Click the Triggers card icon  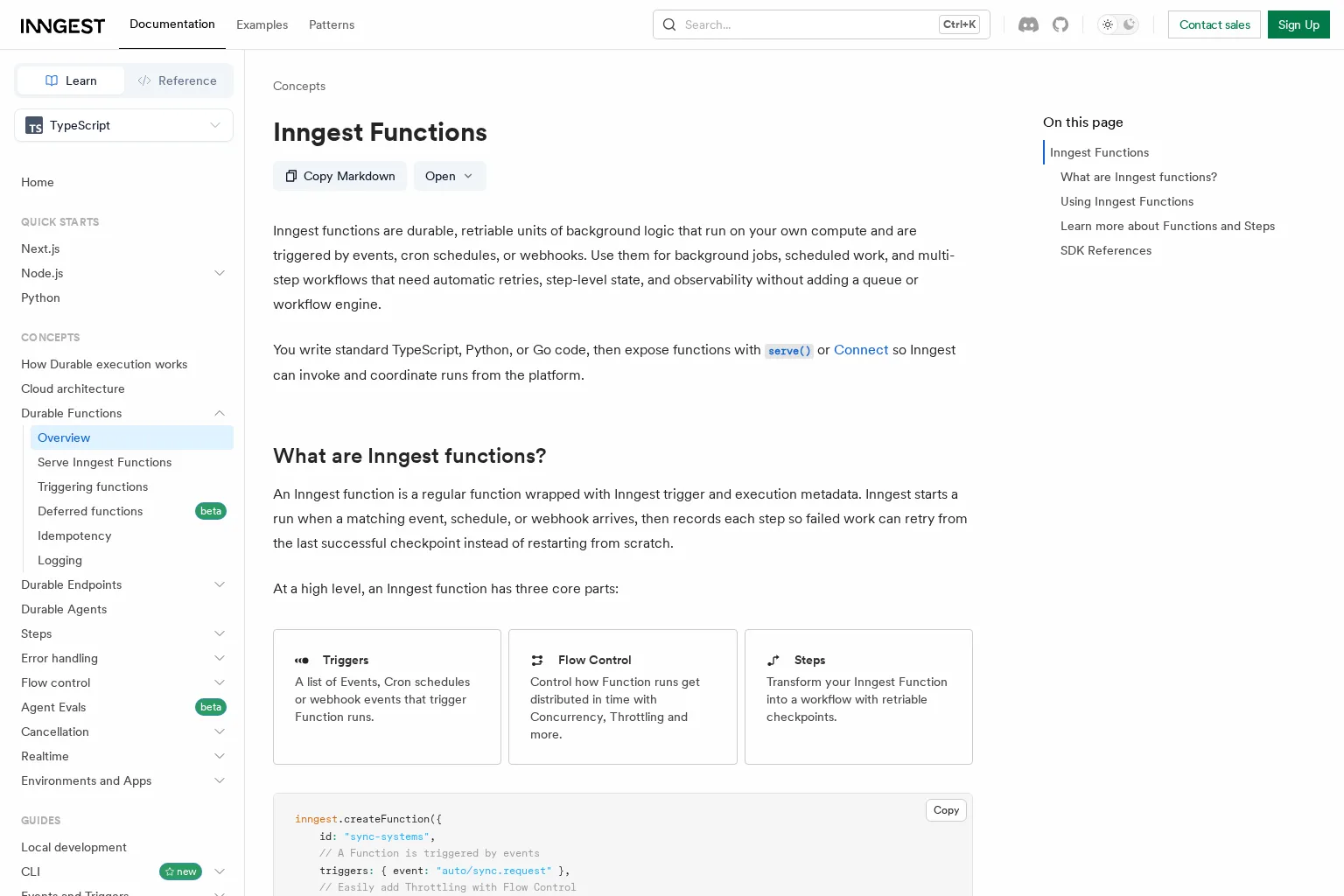tap(302, 660)
